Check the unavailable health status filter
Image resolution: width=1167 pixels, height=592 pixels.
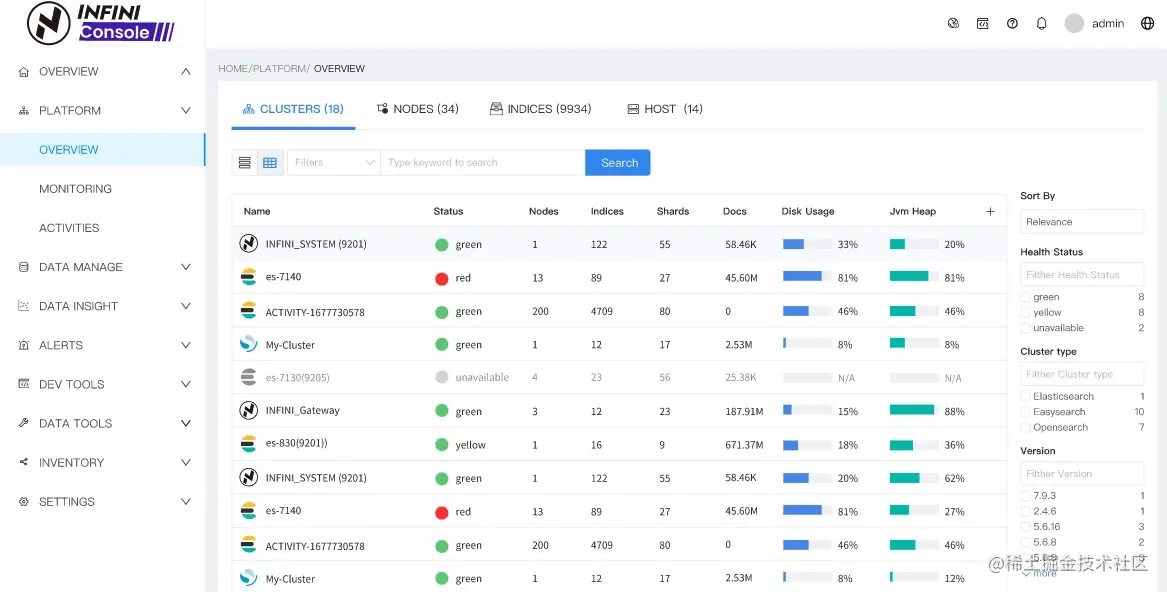click(x=1026, y=328)
